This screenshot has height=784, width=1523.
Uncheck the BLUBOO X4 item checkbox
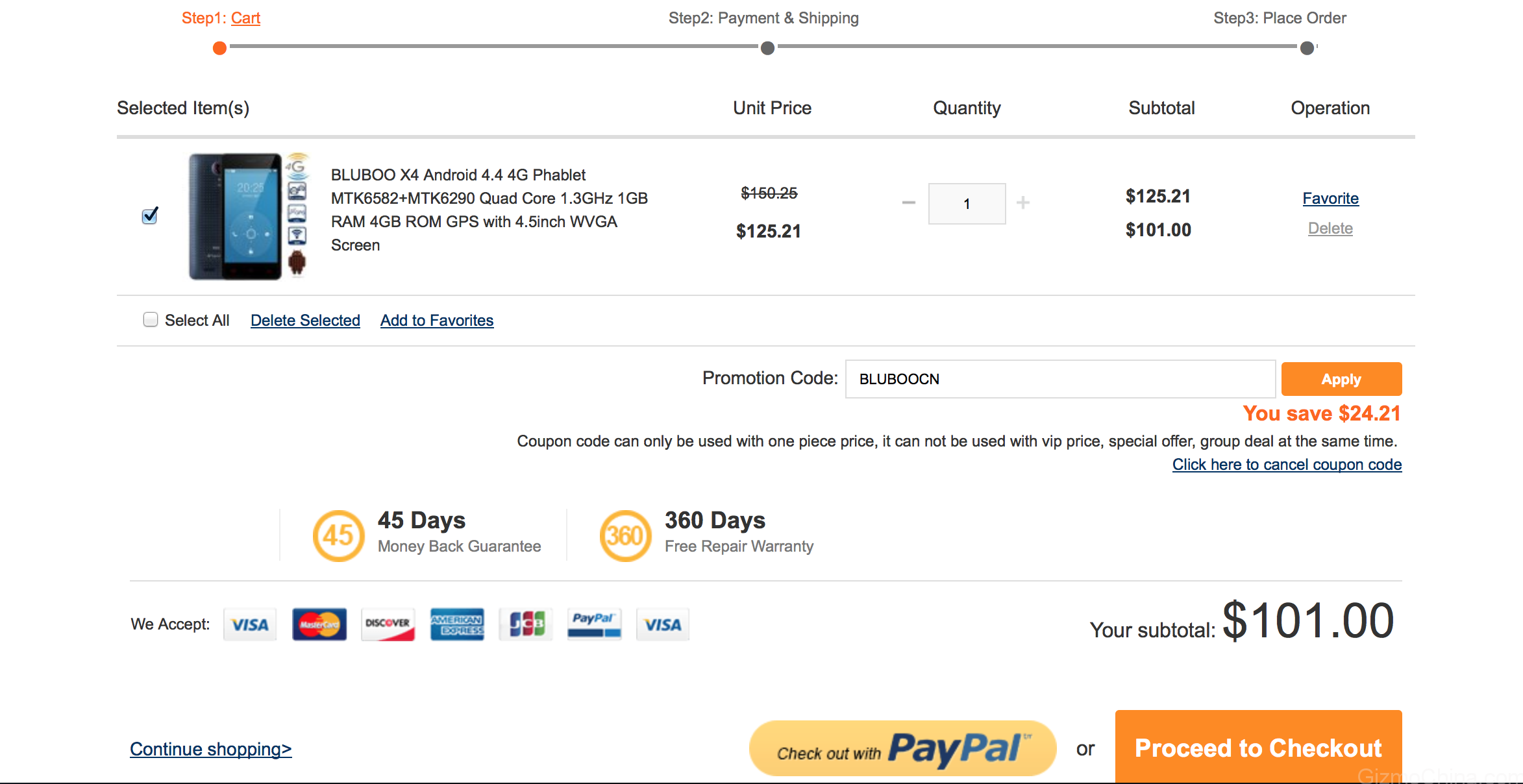coord(150,215)
